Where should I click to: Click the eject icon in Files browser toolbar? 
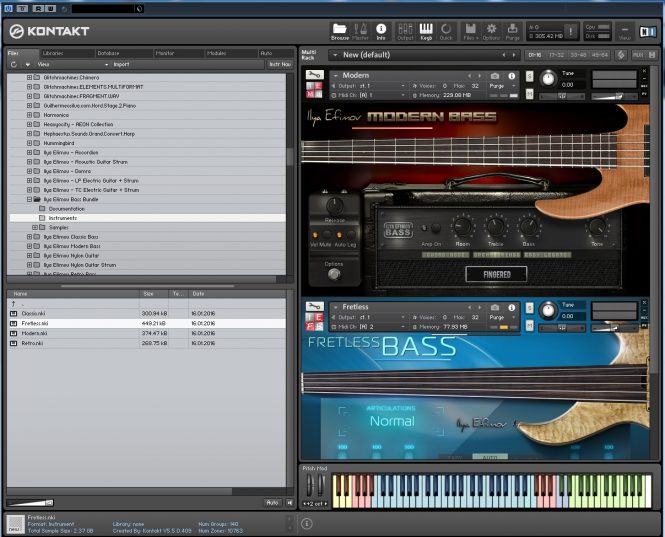[28, 64]
